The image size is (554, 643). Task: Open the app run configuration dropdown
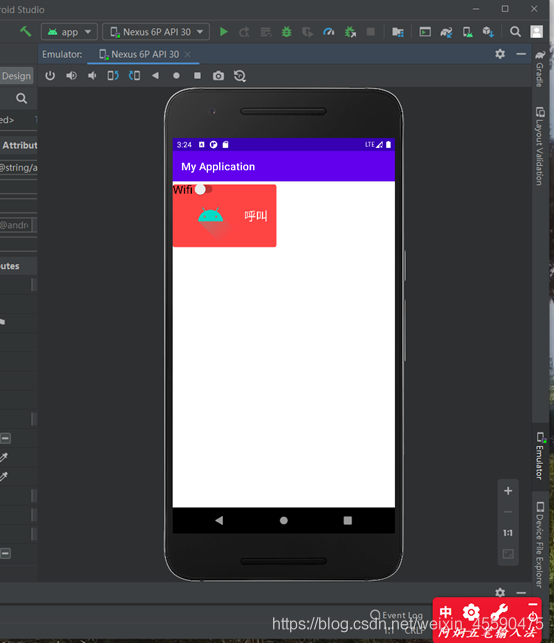point(69,32)
